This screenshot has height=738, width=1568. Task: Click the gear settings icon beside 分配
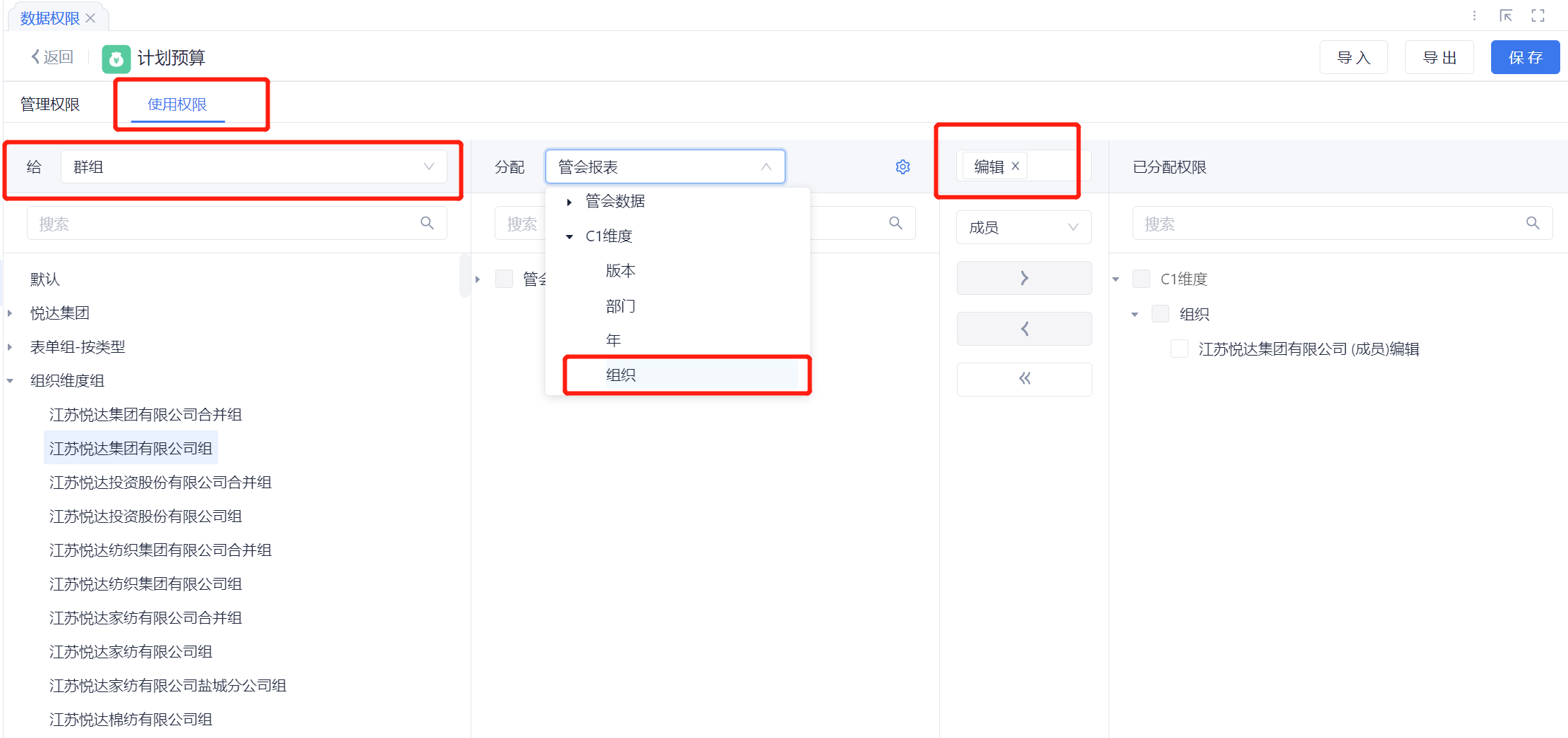click(903, 167)
